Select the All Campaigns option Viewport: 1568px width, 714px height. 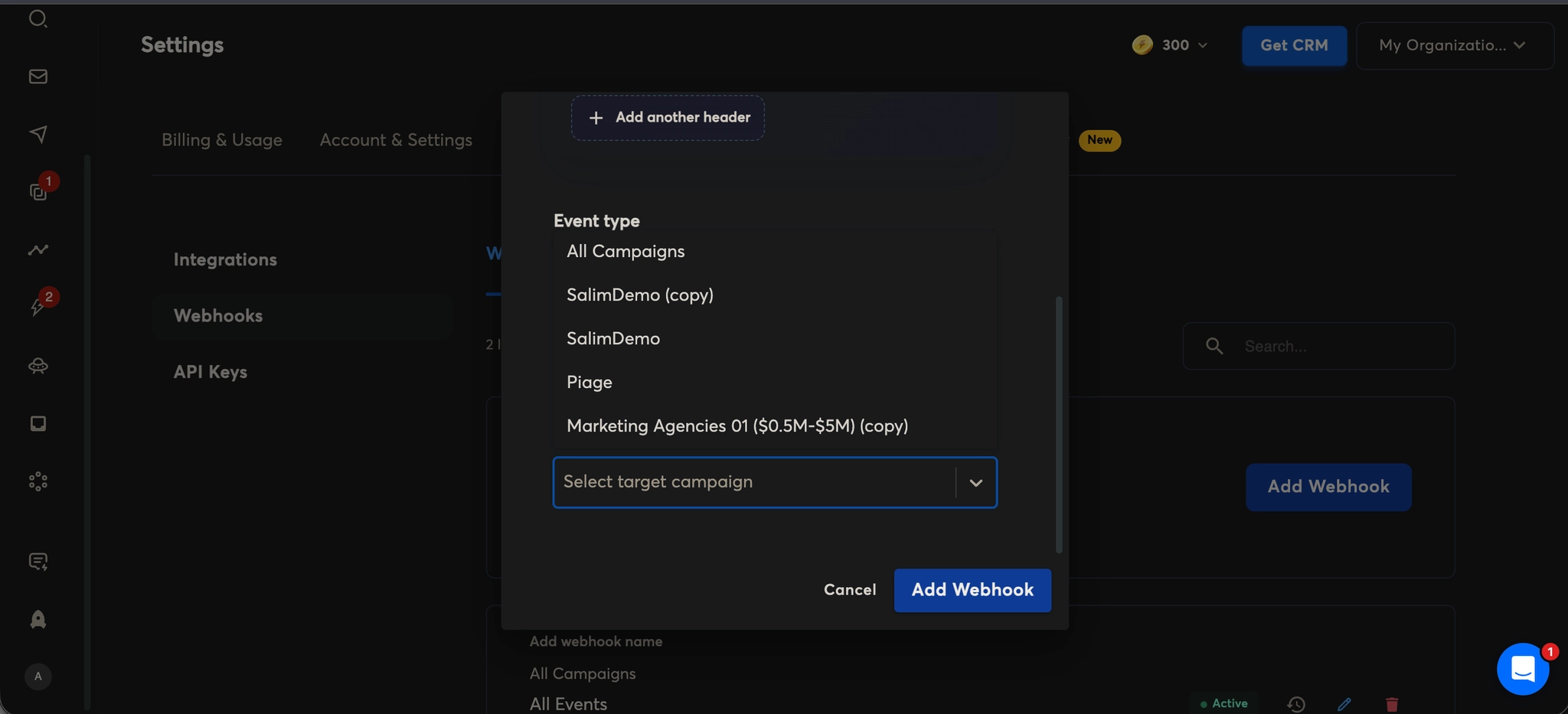[626, 252]
